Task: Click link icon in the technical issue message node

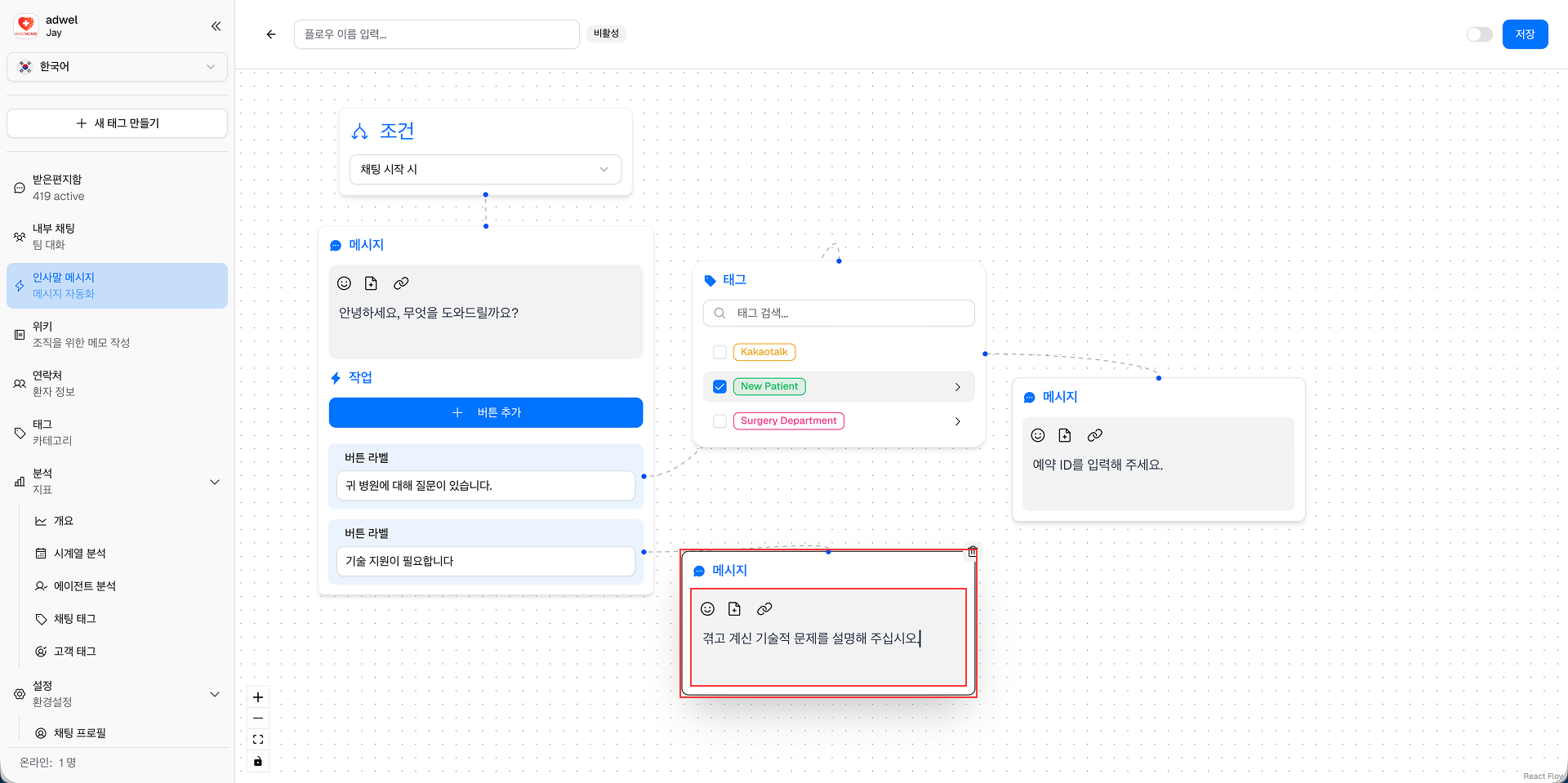Action: click(x=764, y=609)
